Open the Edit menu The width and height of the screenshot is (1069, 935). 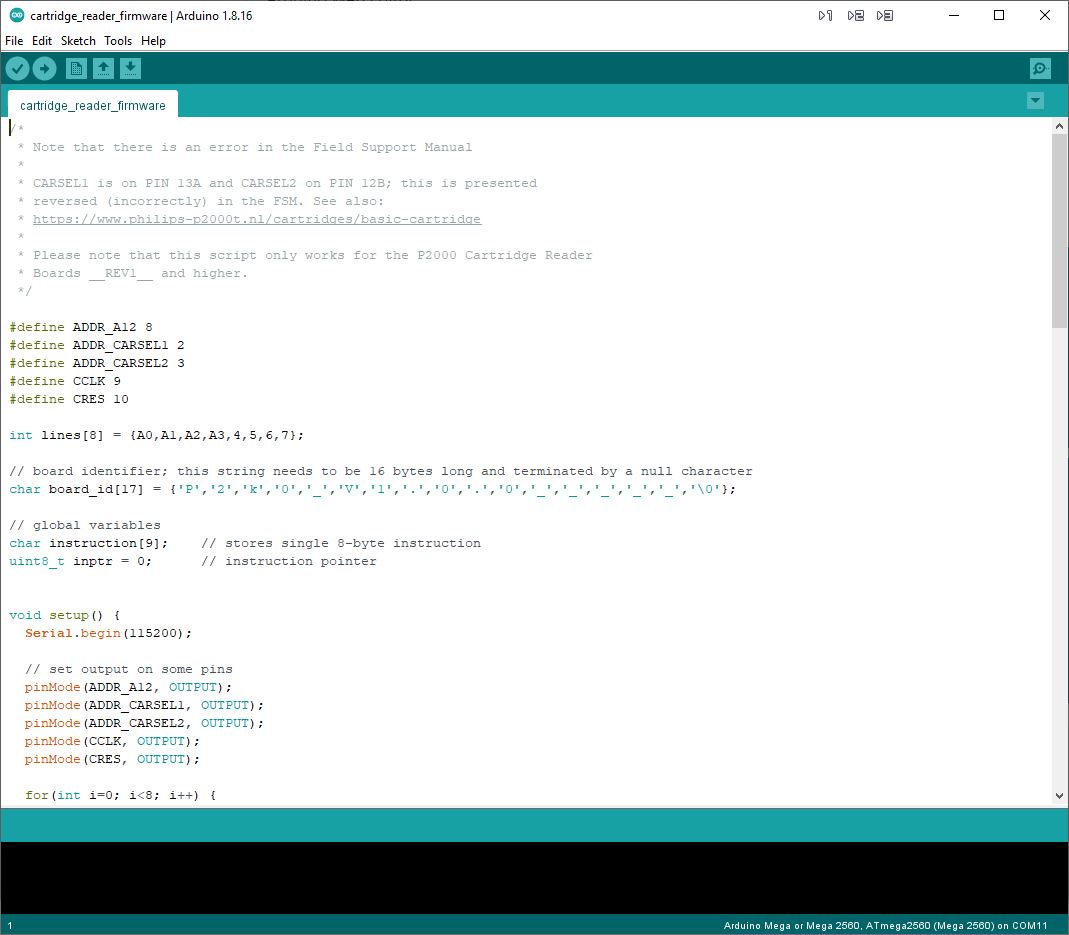pyautogui.click(x=42, y=41)
